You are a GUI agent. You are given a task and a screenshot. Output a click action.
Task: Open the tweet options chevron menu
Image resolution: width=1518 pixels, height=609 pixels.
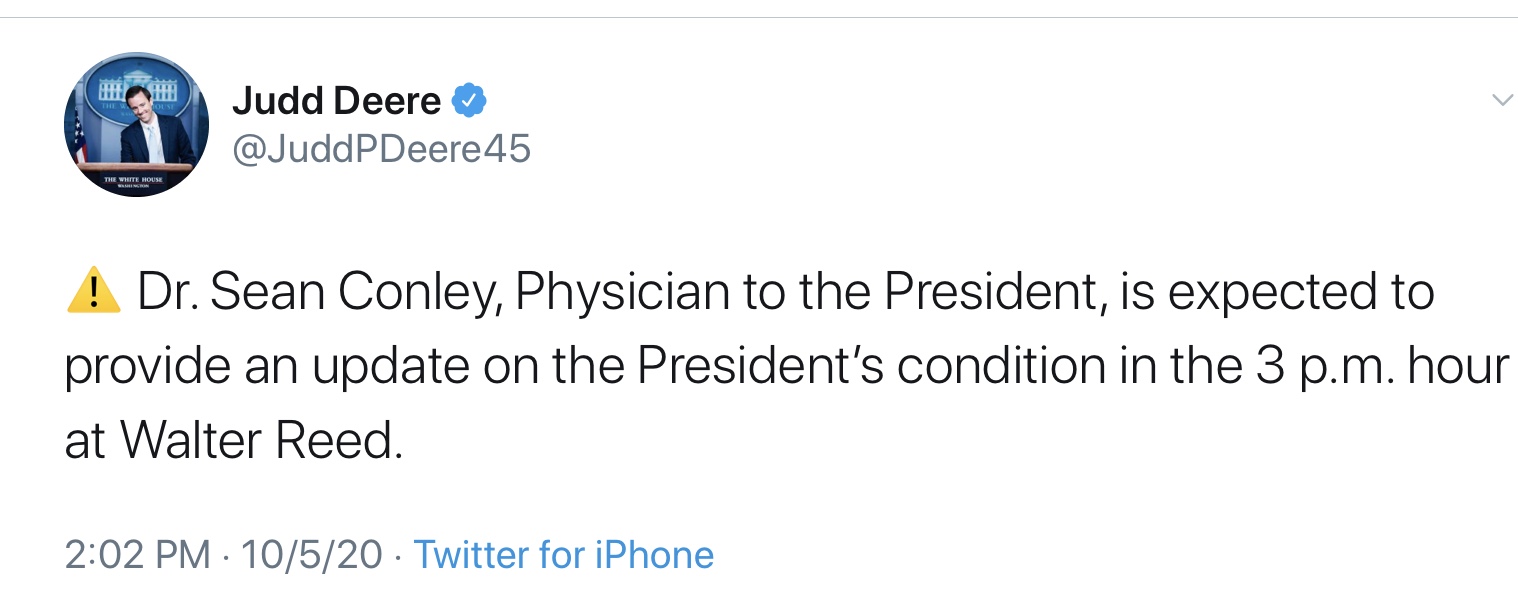tap(1502, 99)
